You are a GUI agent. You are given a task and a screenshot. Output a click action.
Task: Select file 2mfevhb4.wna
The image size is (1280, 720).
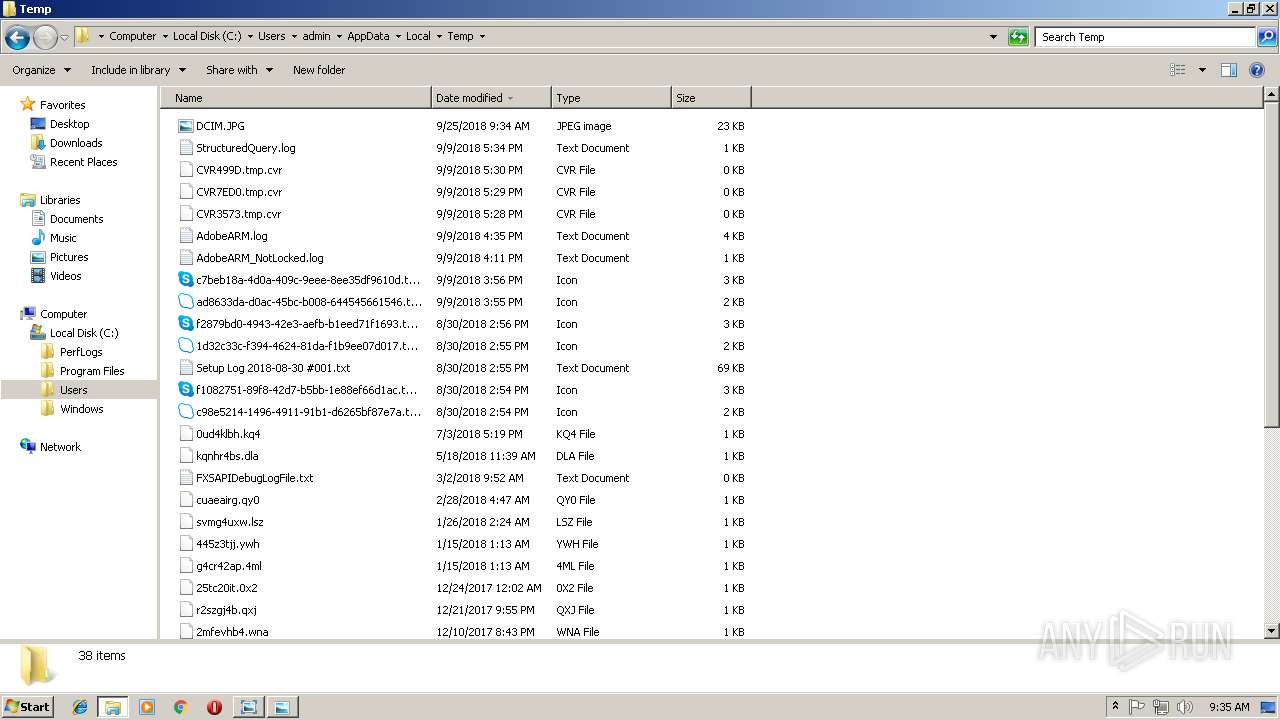pyautogui.click(x=232, y=632)
